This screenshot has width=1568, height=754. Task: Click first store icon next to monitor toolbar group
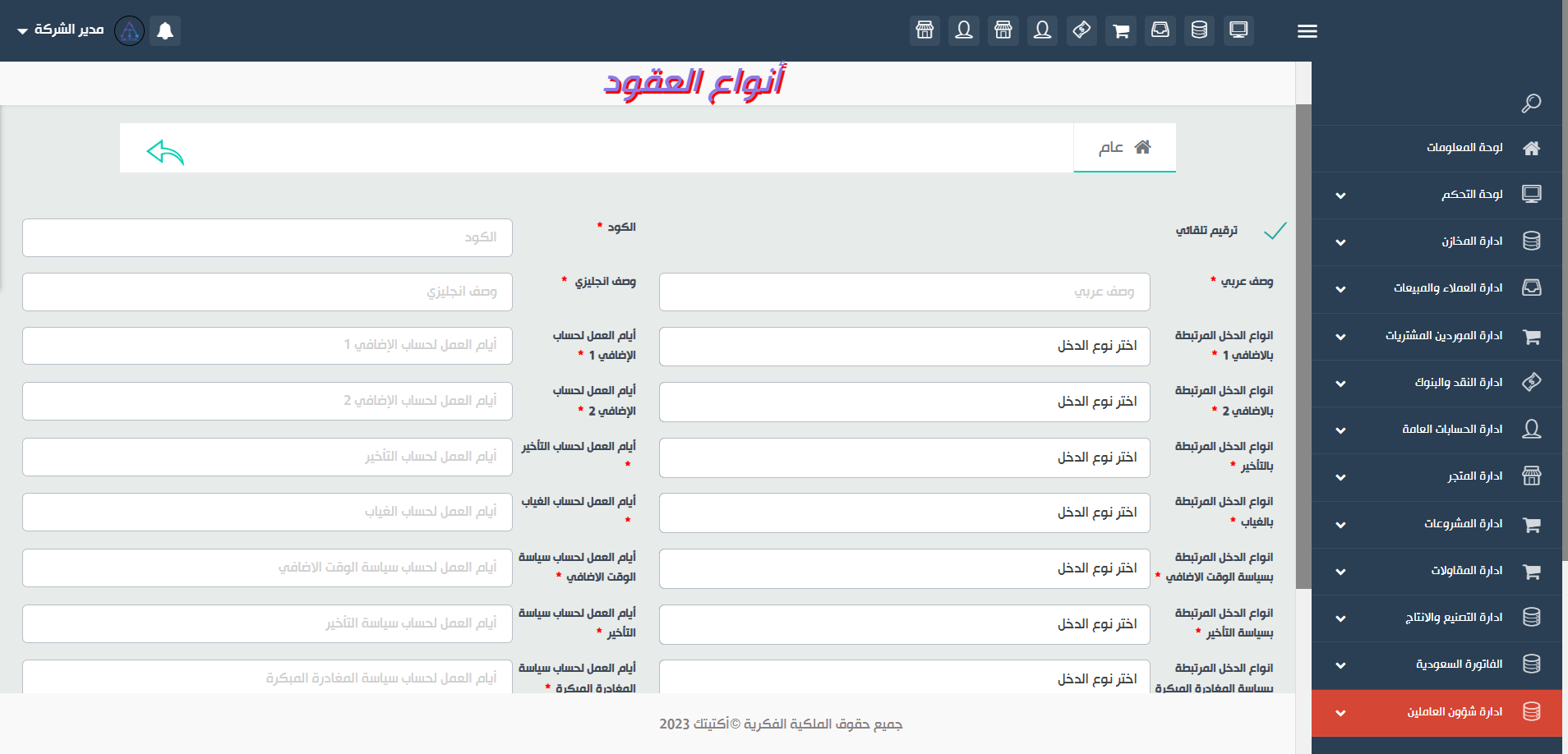(1003, 30)
